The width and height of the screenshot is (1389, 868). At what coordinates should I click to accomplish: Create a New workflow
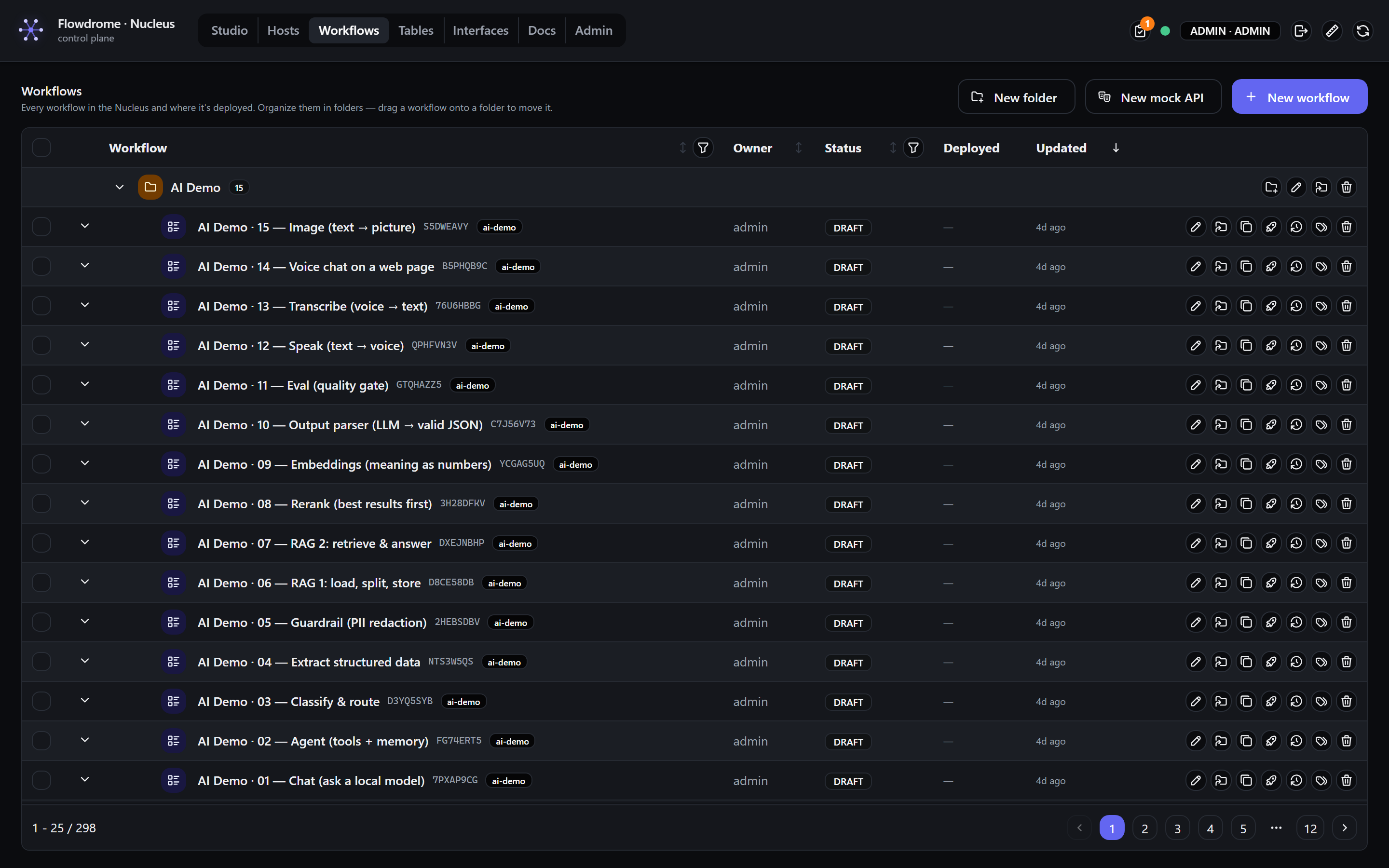[1299, 97]
